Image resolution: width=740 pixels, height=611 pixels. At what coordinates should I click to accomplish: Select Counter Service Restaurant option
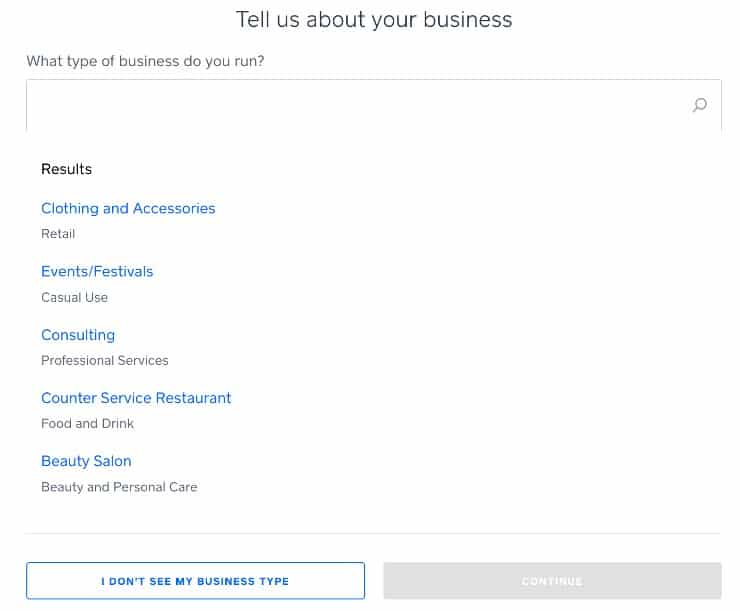136,398
